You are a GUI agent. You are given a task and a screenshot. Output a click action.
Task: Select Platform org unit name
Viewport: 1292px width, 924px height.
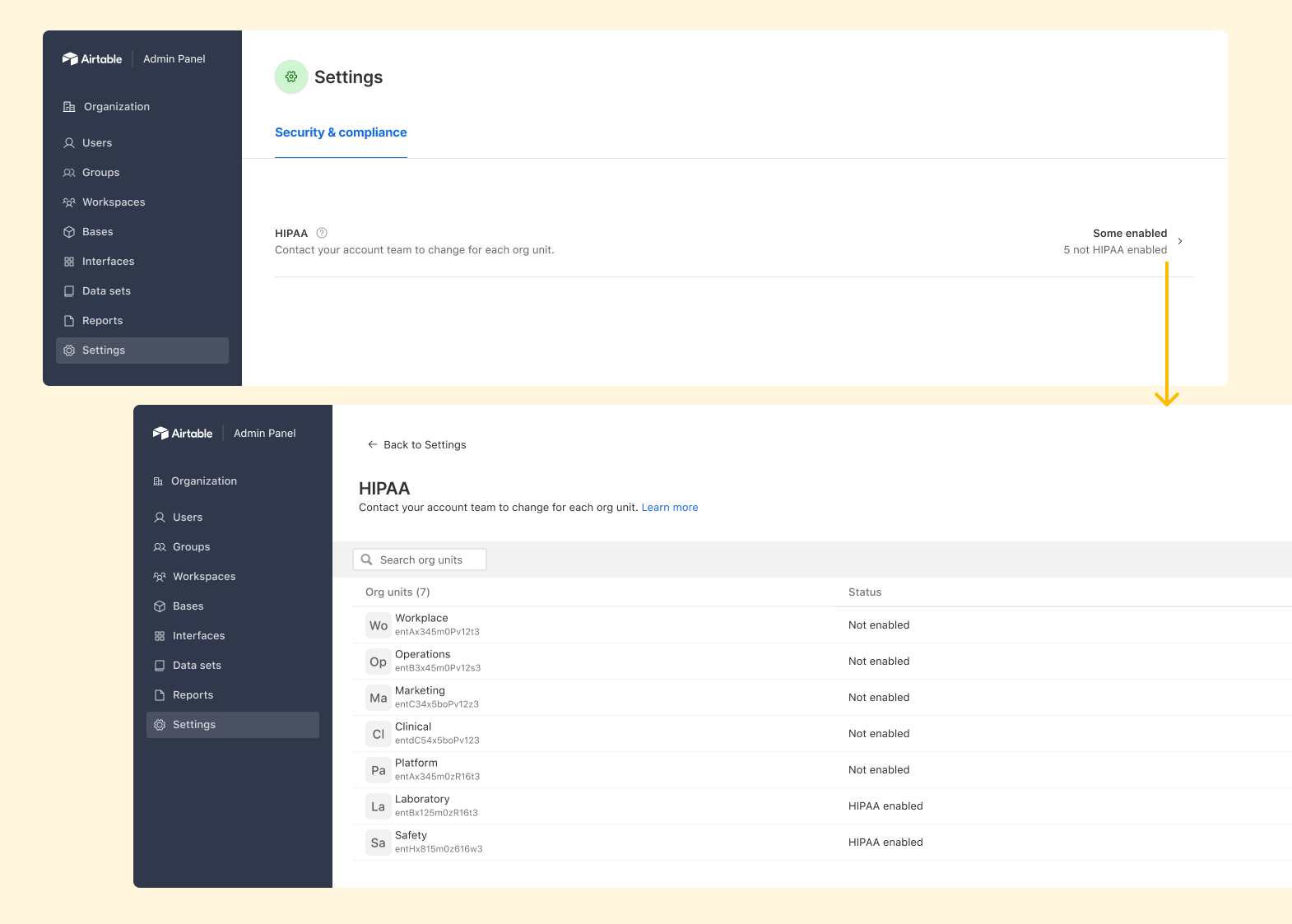click(x=416, y=764)
